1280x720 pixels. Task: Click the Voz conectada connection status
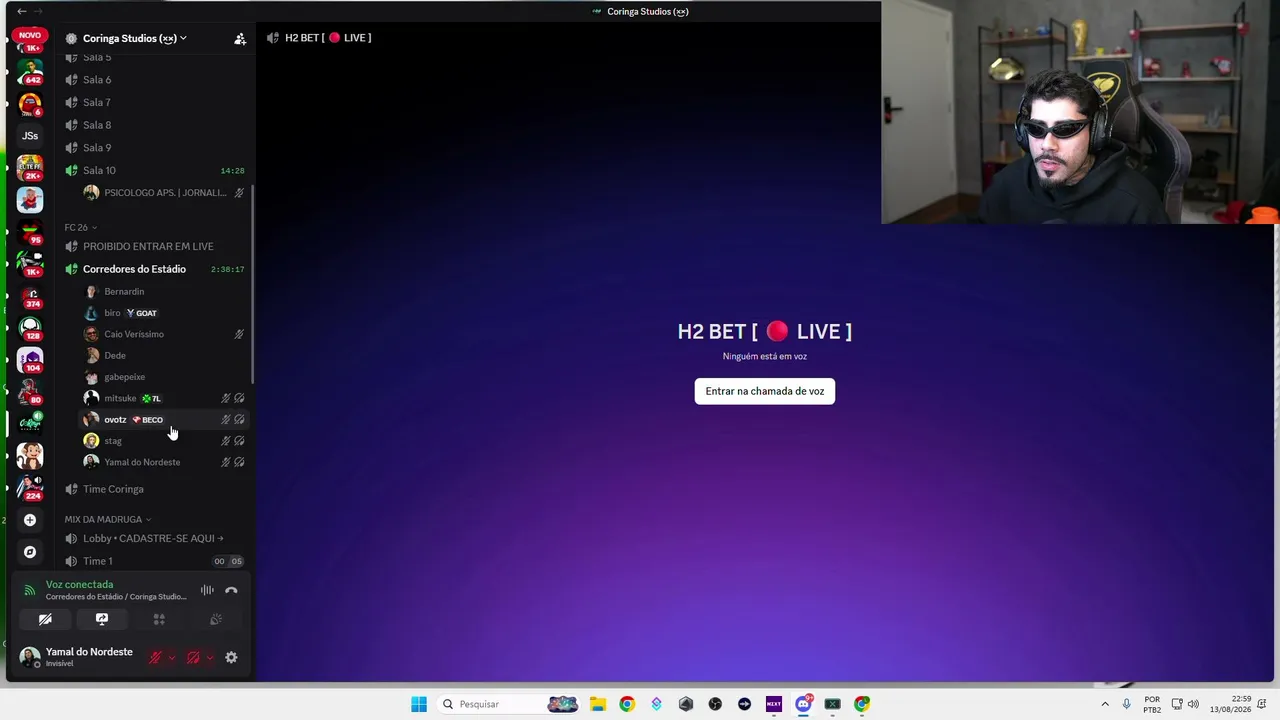coord(79,584)
